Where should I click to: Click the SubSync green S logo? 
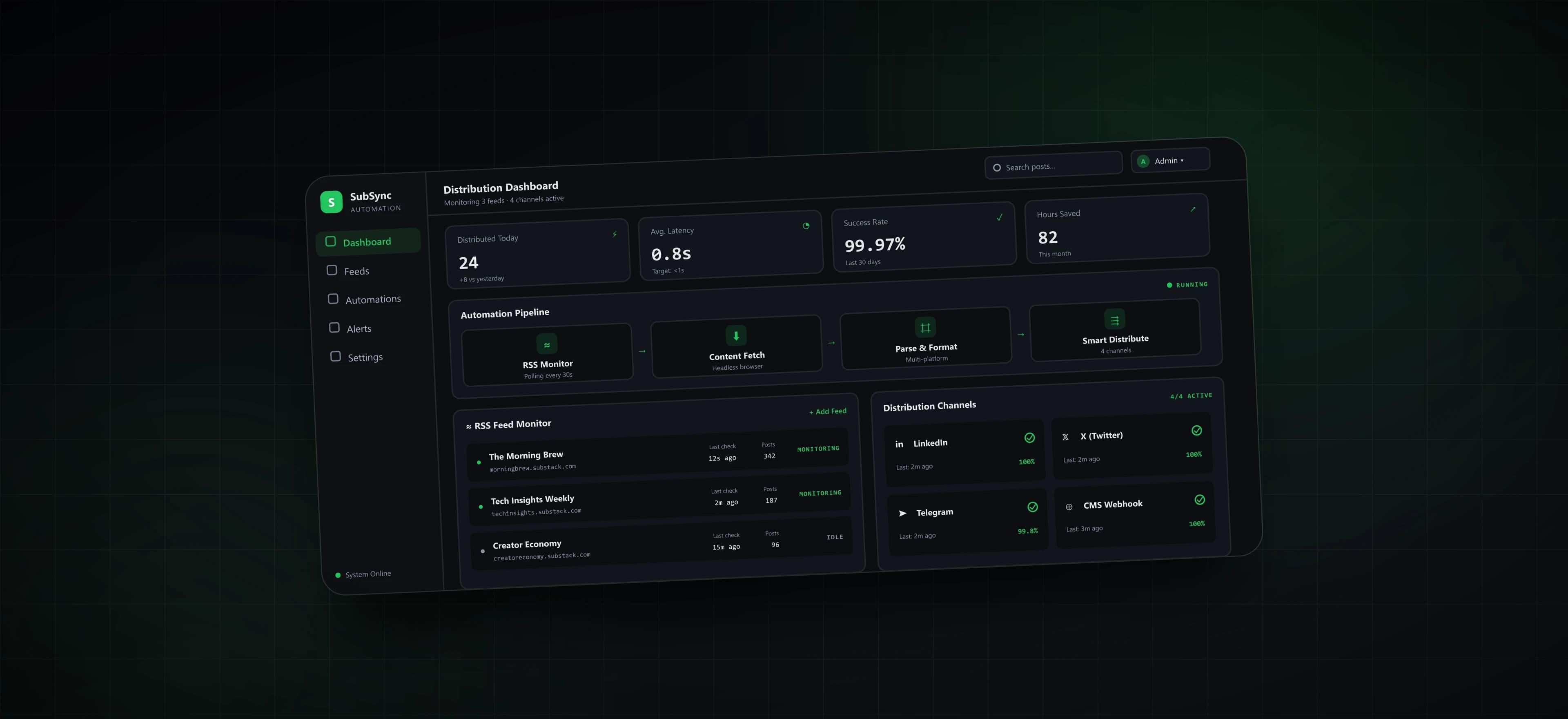(331, 202)
